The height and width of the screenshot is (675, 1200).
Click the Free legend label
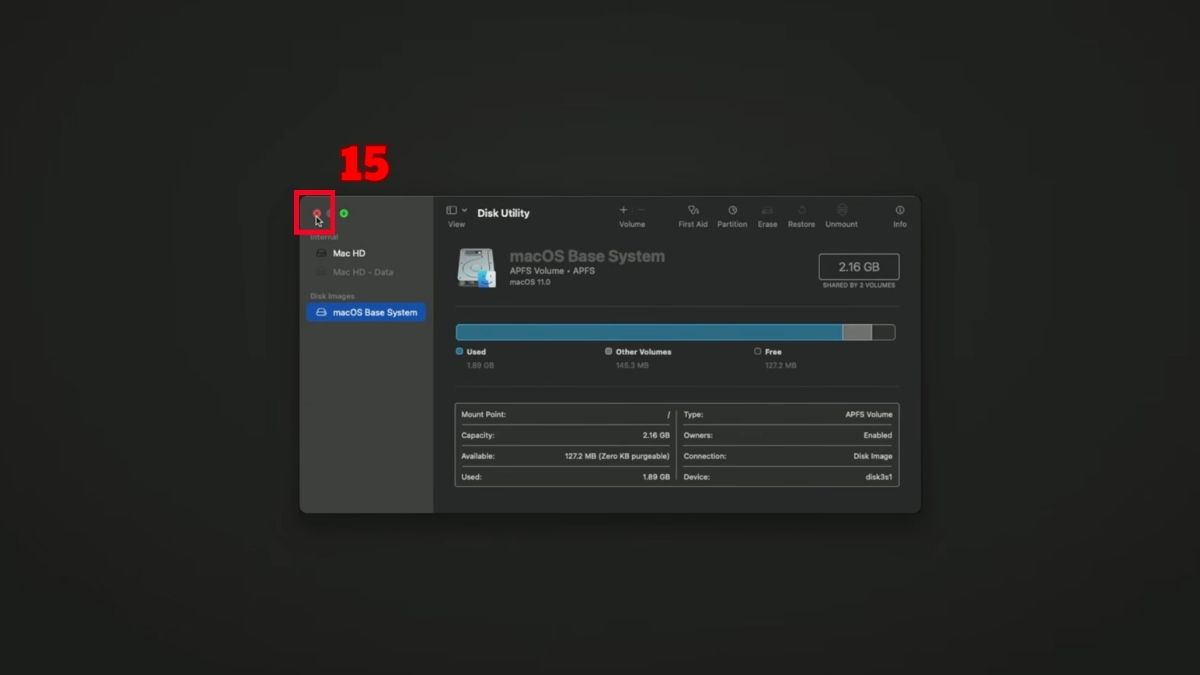point(773,352)
